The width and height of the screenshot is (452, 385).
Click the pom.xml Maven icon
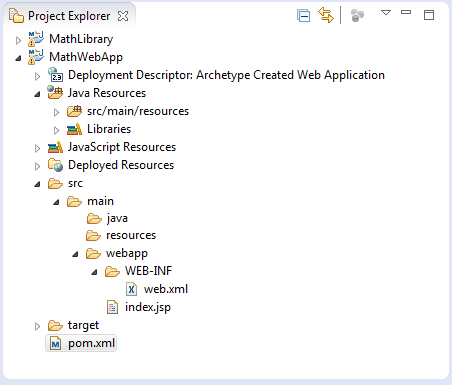(x=55, y=343)
